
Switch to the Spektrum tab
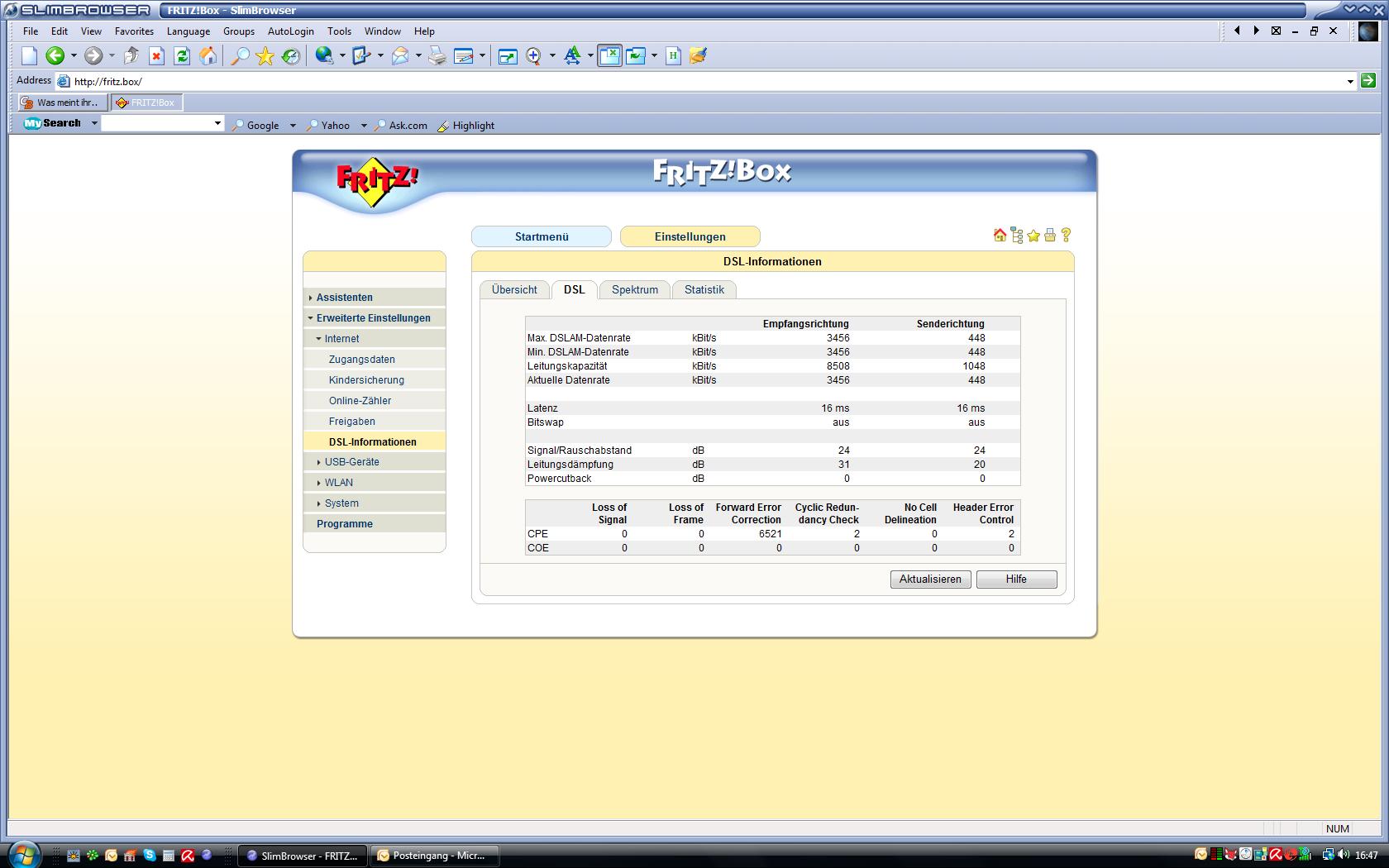click(635, 289)
